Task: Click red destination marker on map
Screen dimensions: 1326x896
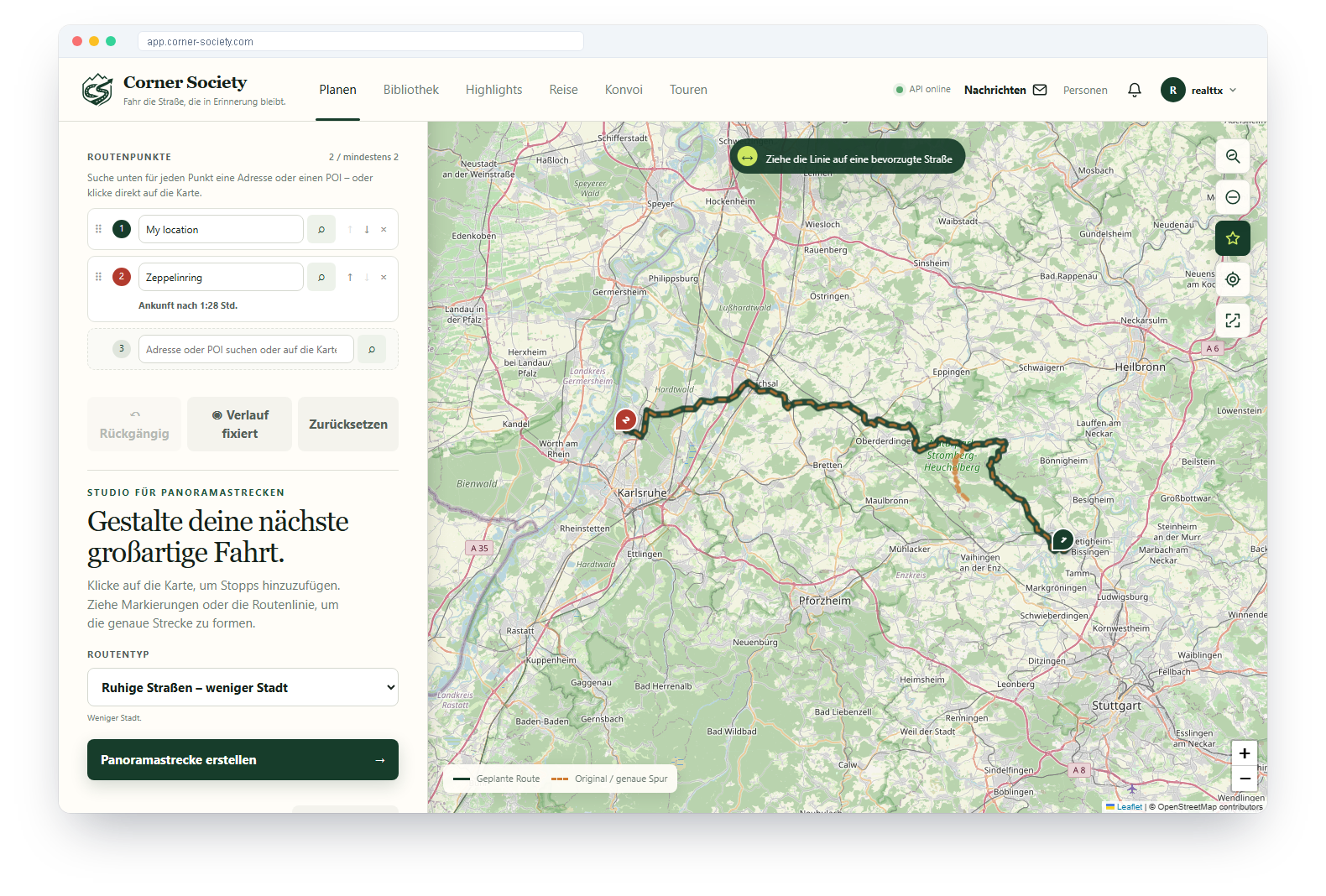Action: [626, 419]
